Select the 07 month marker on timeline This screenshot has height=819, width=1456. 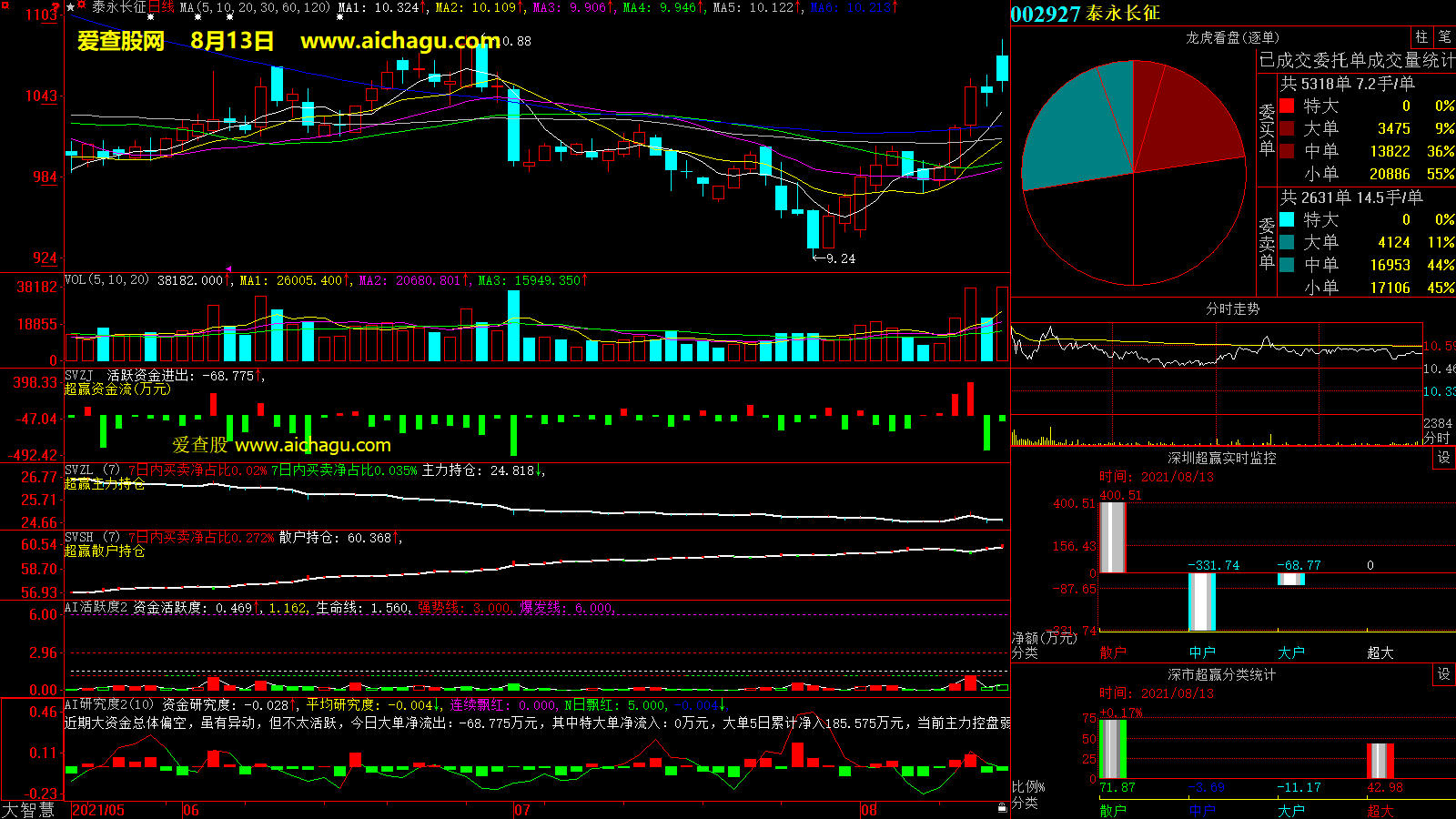pyautogui.click(x=522, y=810)
